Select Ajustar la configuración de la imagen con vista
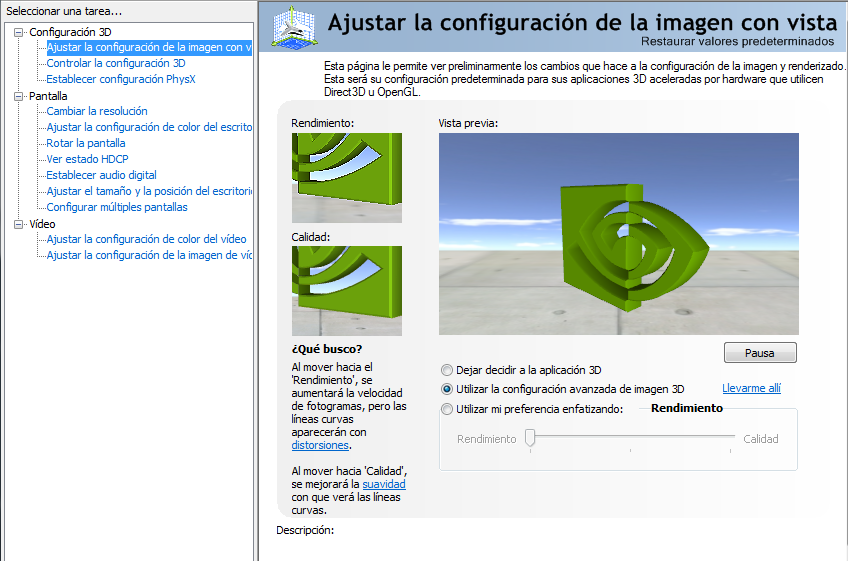This screenshot has height=561, width=848. [149, 48]
